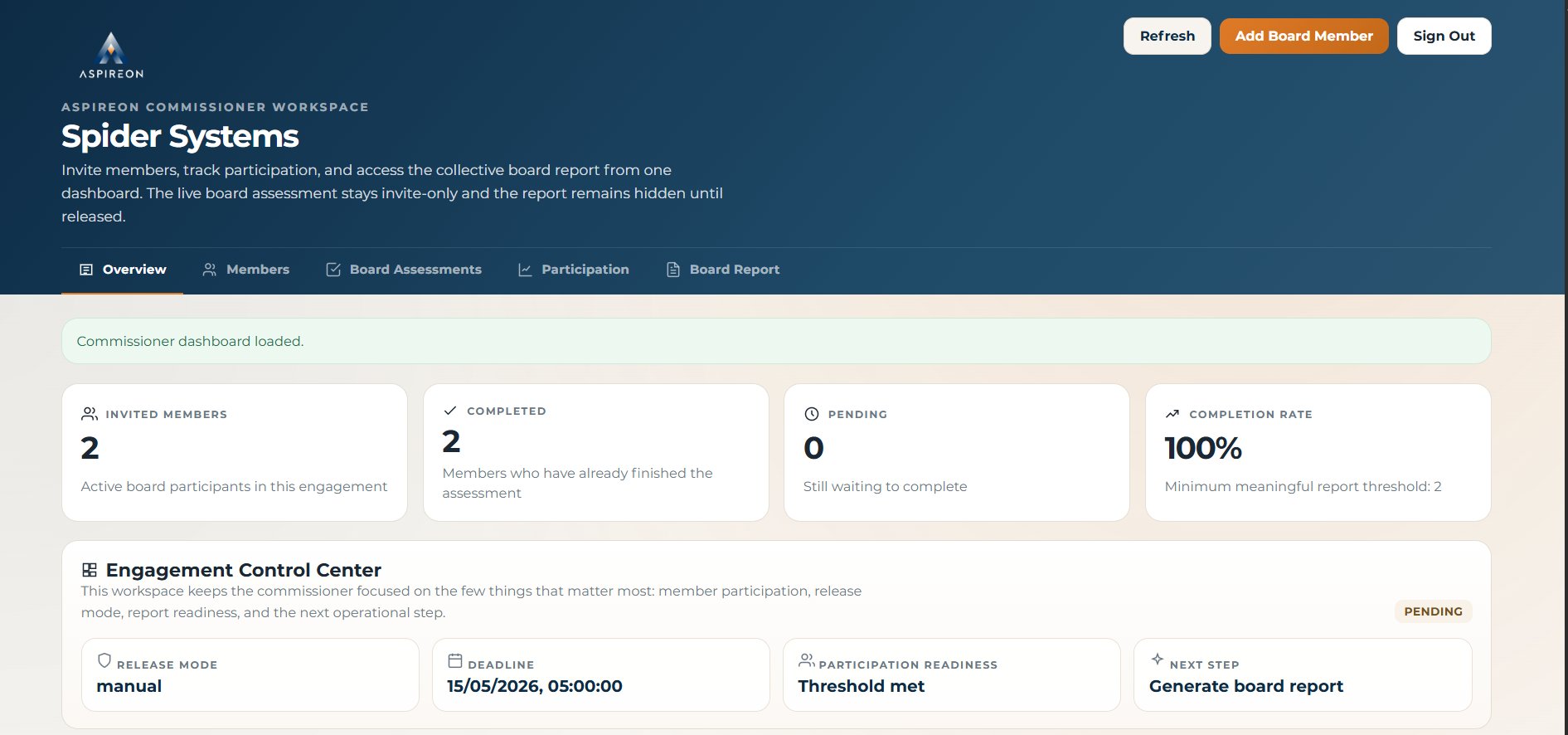Click the 'Threshold met' readiness value
Image resolution: width=1568 pixels, height=735 pixels.
coord(862,686)
